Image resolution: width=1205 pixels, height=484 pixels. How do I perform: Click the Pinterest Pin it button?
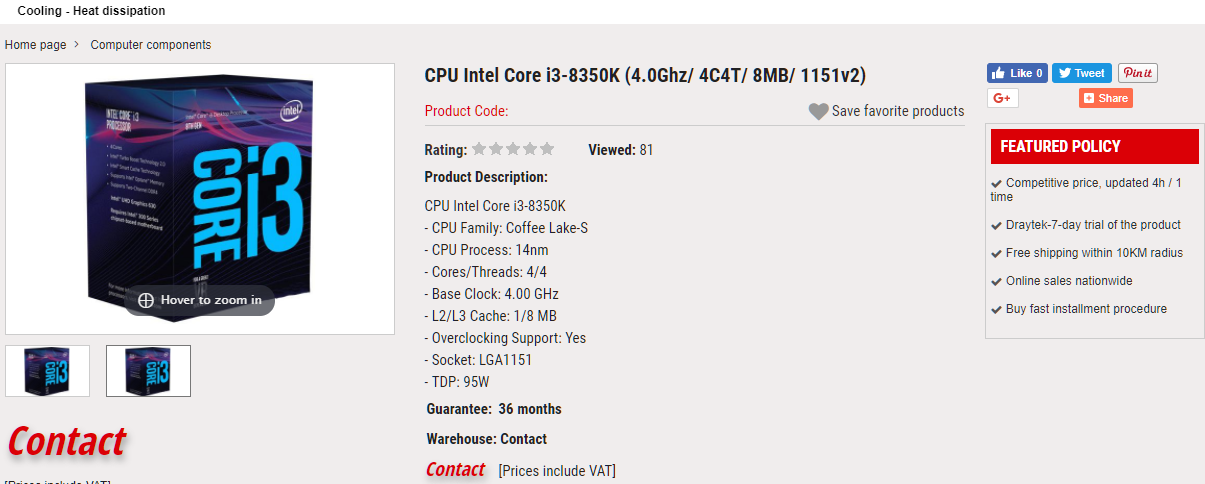point(1137,73)
